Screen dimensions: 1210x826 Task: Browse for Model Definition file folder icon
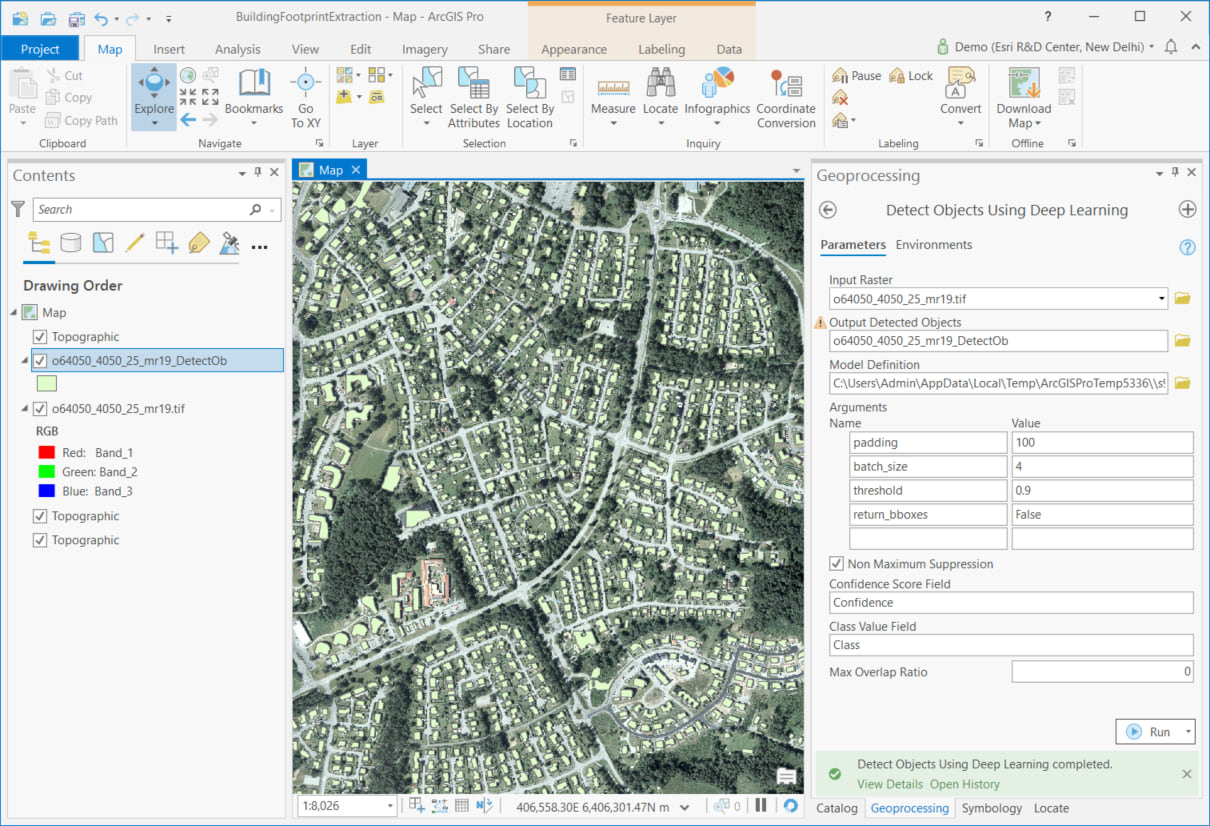tap(1183, 383)
